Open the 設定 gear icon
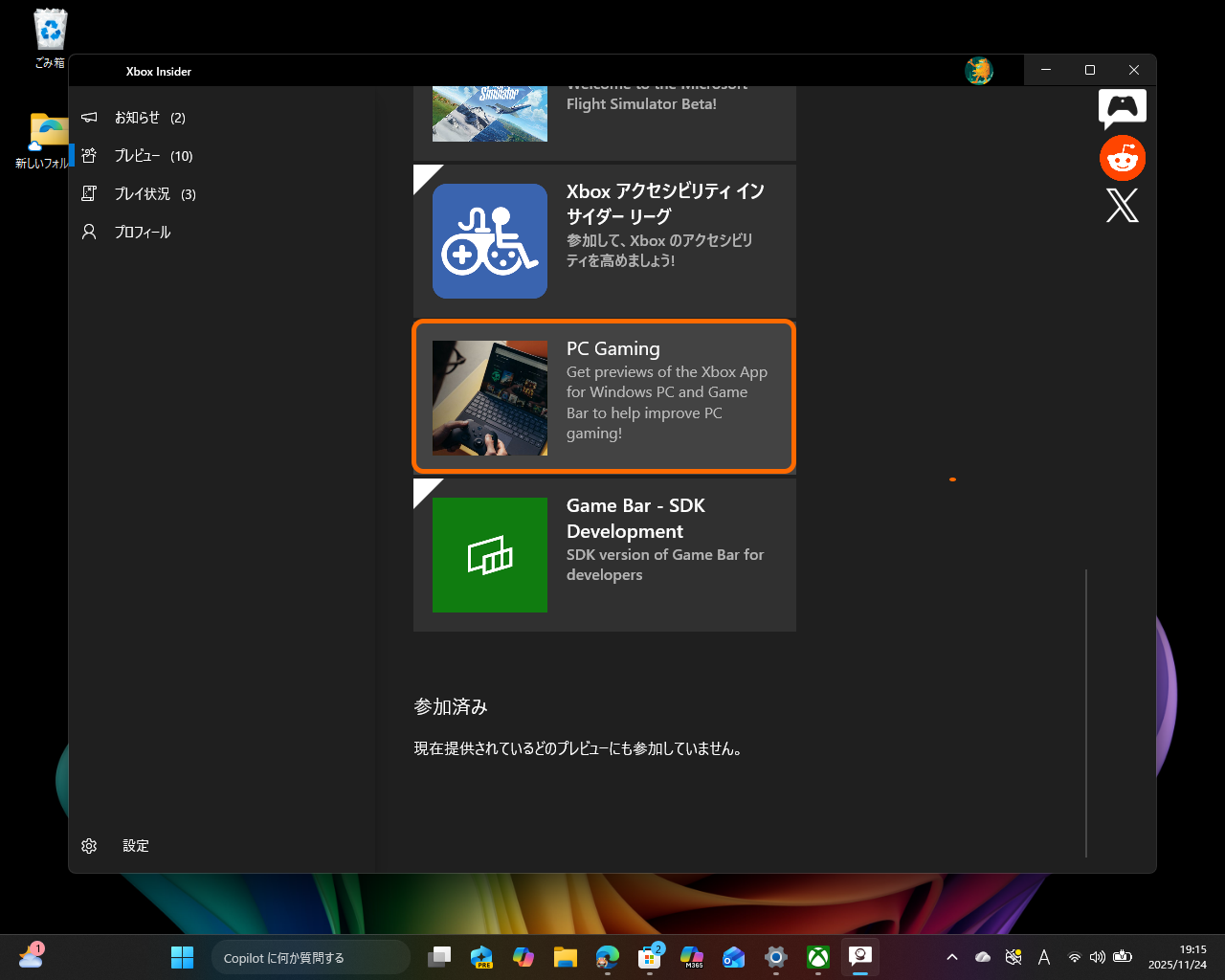 pos(89,845)
